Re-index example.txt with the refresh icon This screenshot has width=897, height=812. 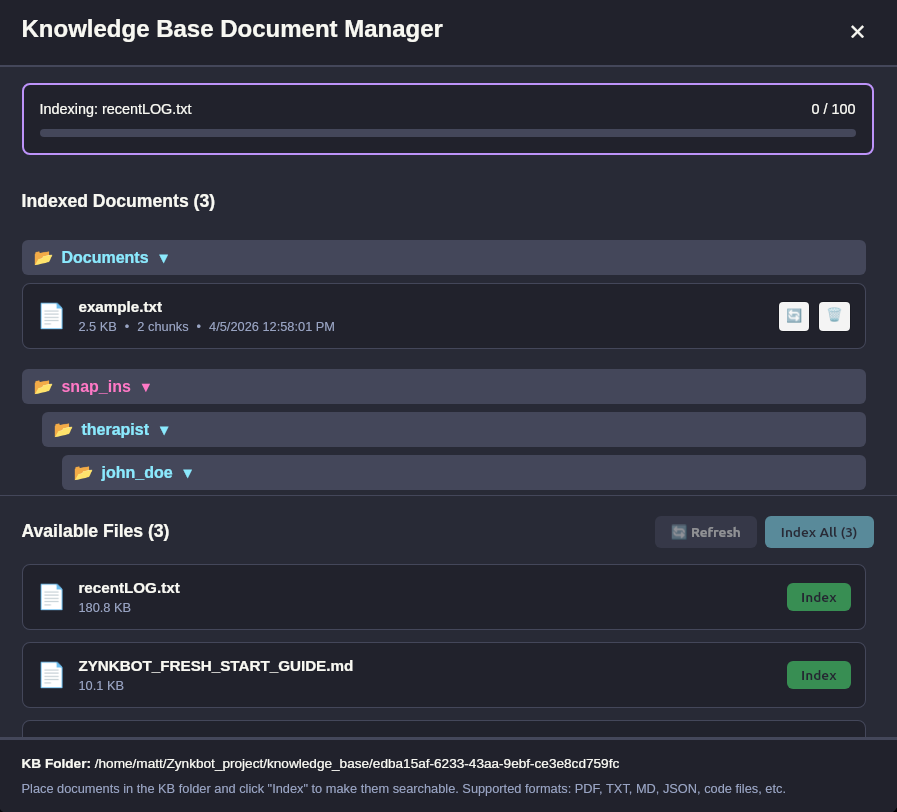click(793, 316)
